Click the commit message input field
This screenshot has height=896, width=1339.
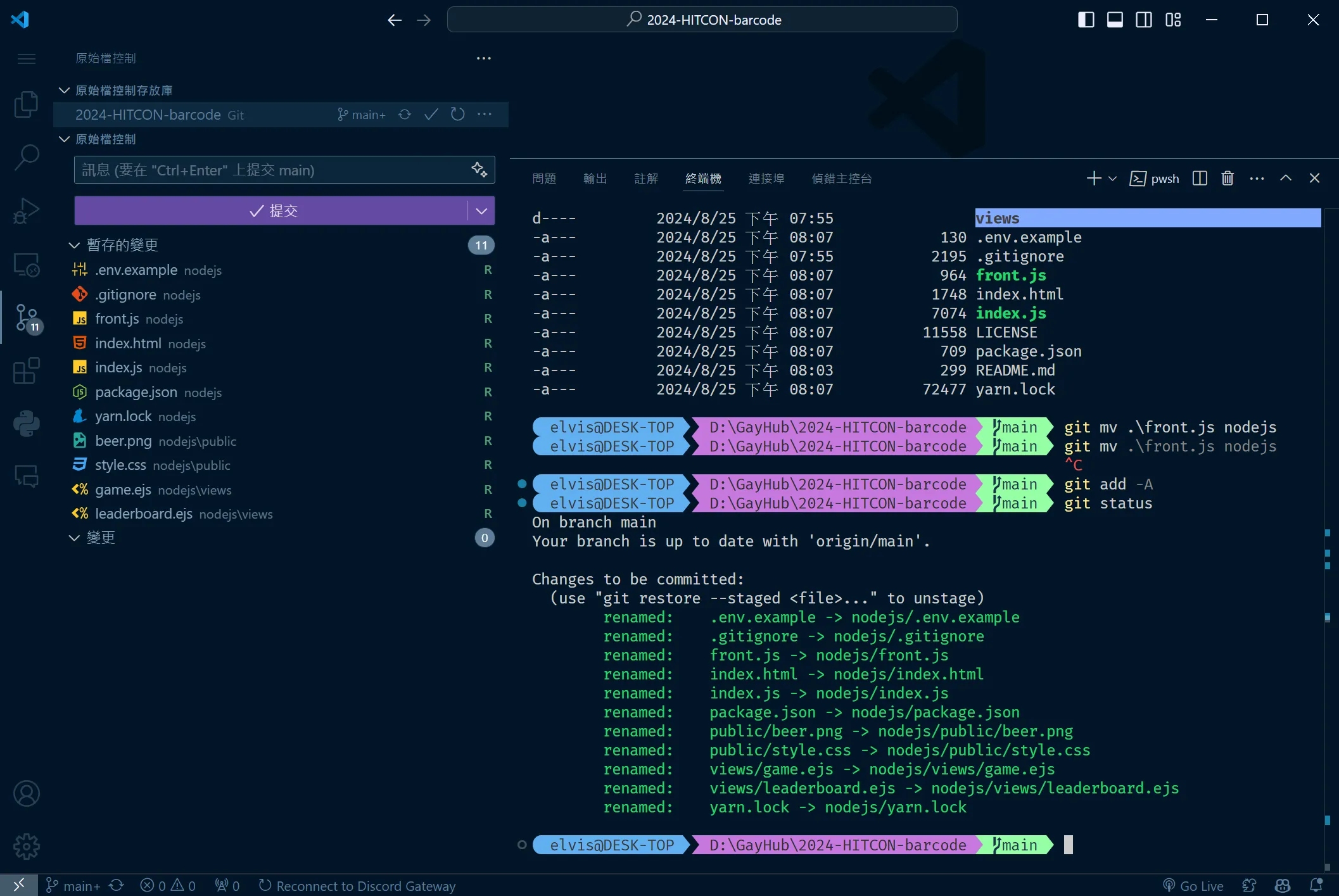(x=272, y=170)
